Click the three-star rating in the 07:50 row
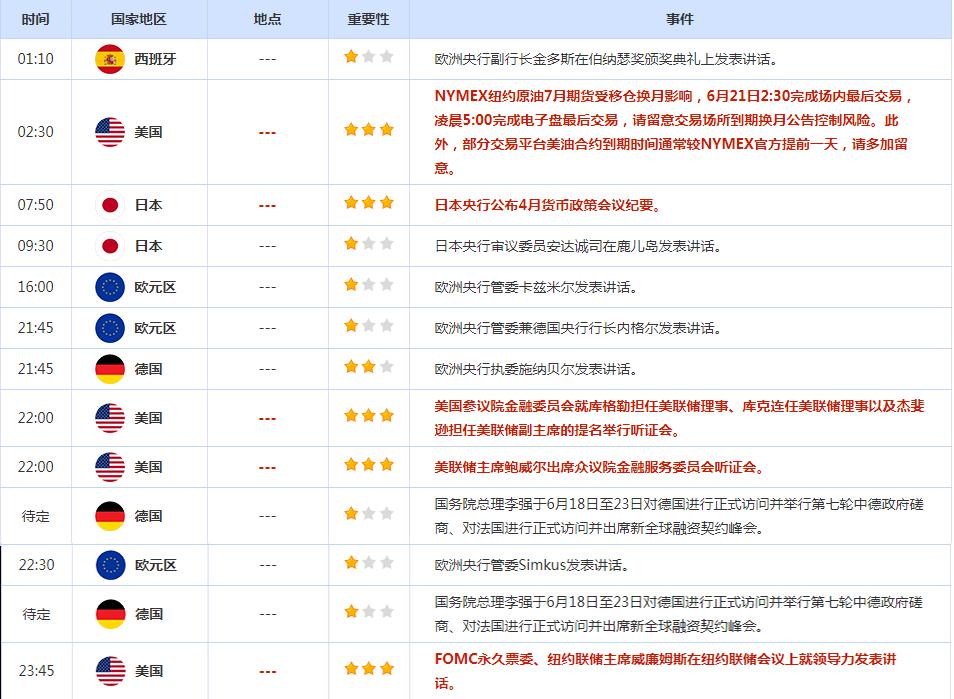954x699 pixels. tap(369, 202)
